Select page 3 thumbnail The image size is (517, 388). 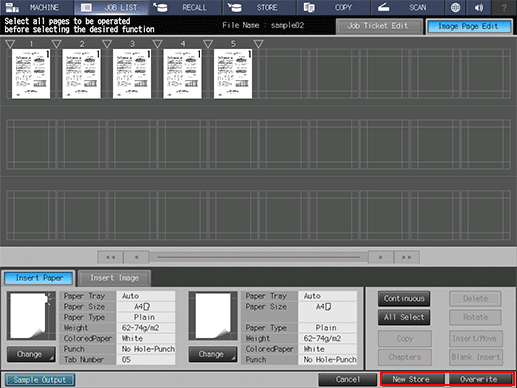point(132,74)
